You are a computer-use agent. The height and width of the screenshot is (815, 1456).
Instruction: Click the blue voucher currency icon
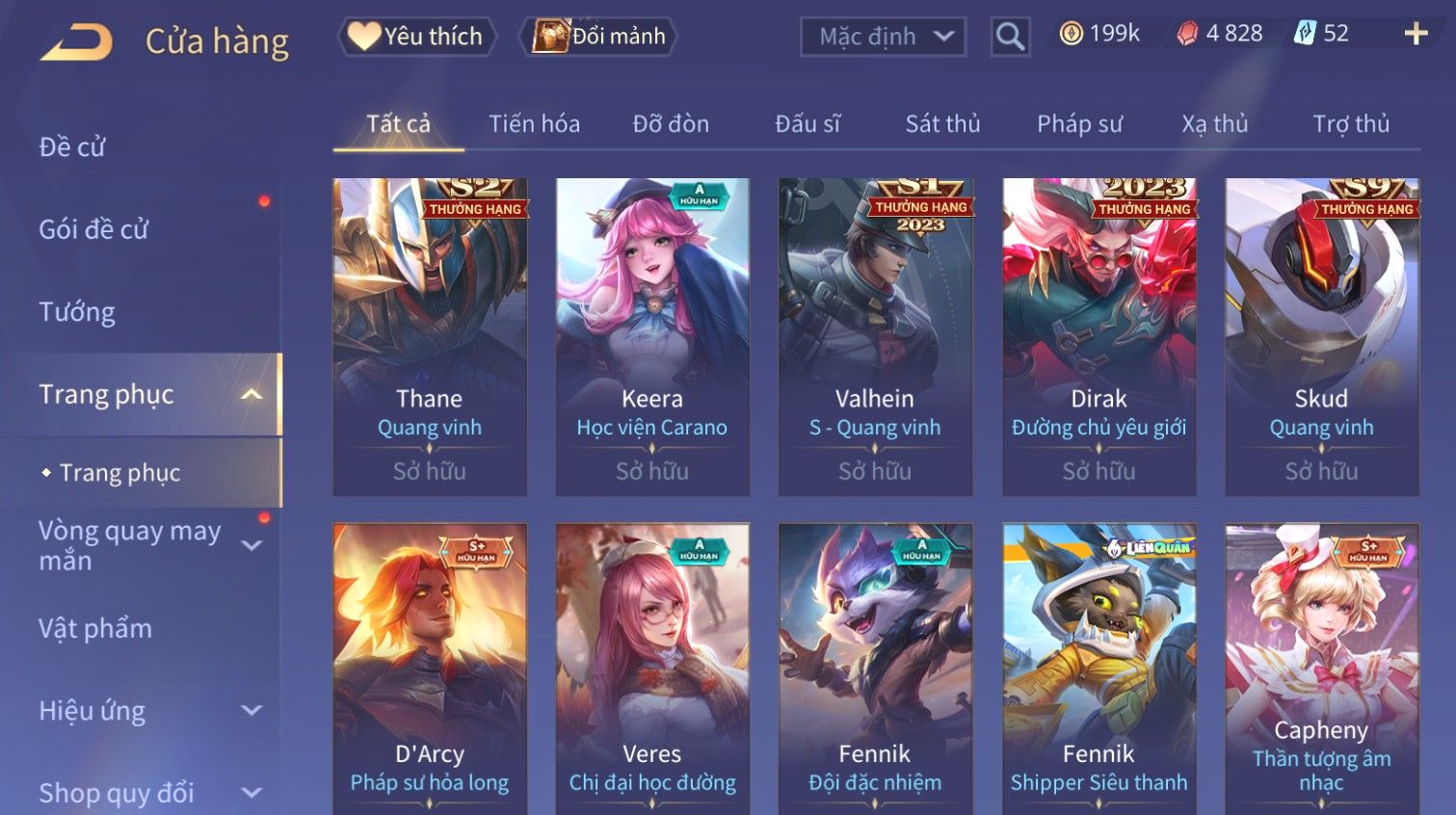[x=1304, y=34]
